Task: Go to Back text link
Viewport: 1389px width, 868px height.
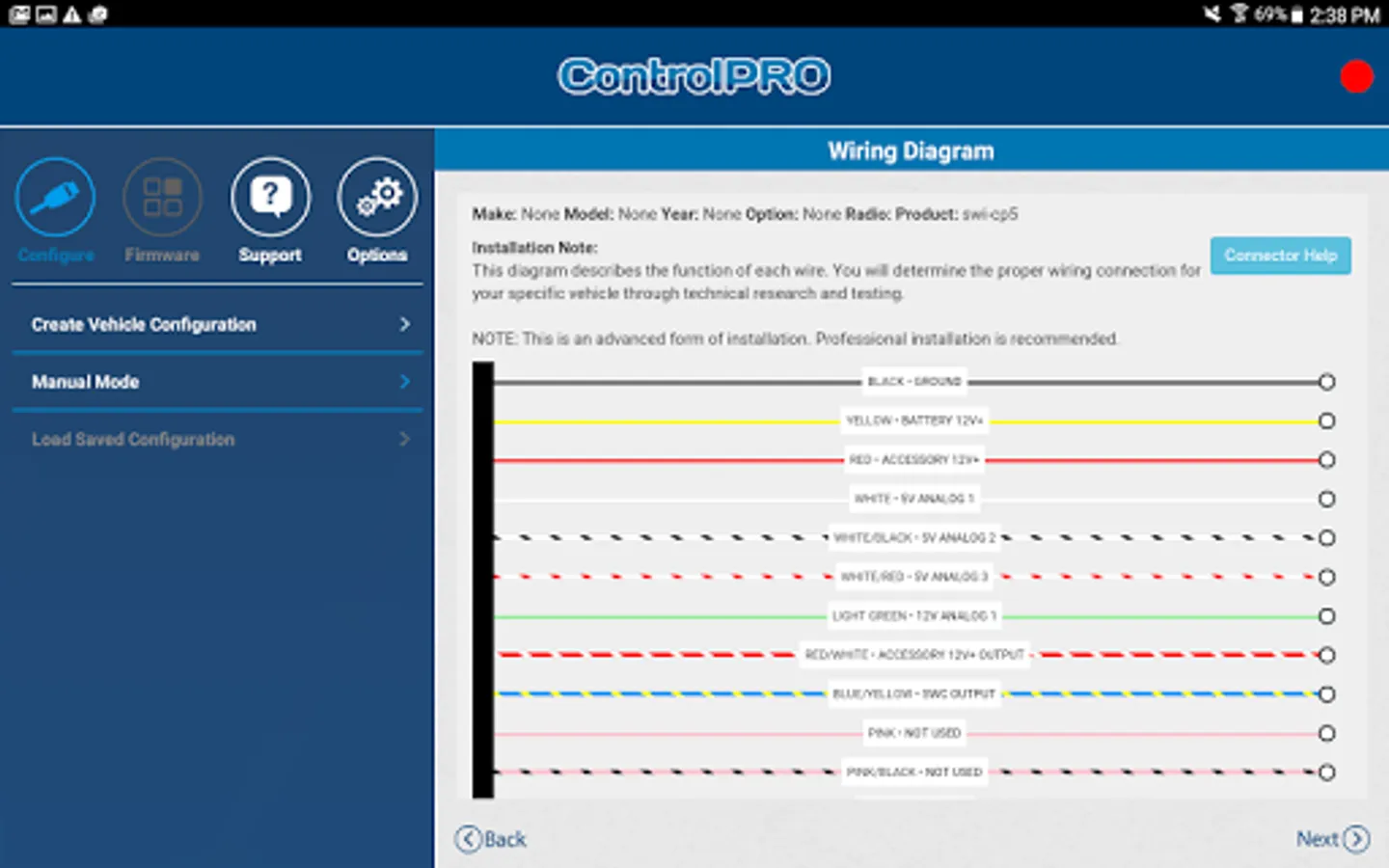Action: coord(505,839)
